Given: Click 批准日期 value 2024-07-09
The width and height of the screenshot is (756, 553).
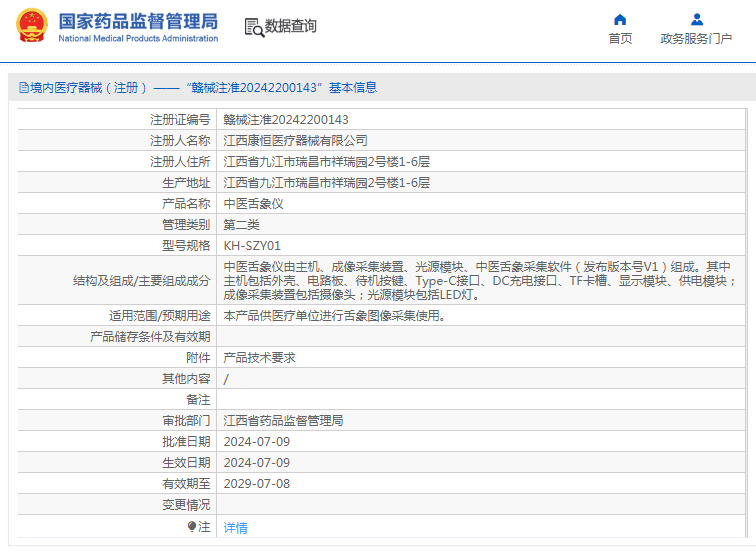Looking at the screenshot, I should pos(257,442).
